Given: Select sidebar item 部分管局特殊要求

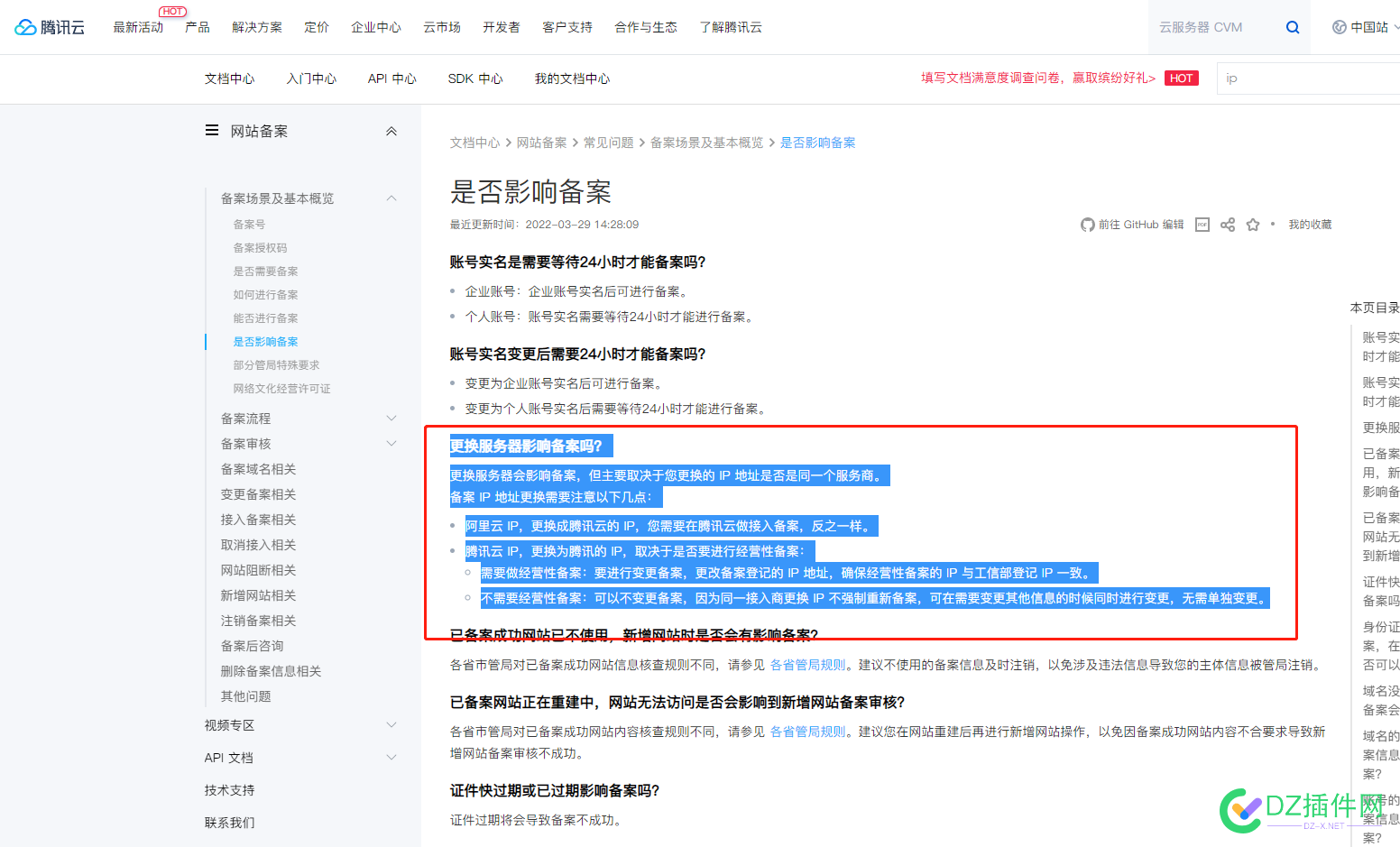Looking at the screenshot, I should 277,365.
